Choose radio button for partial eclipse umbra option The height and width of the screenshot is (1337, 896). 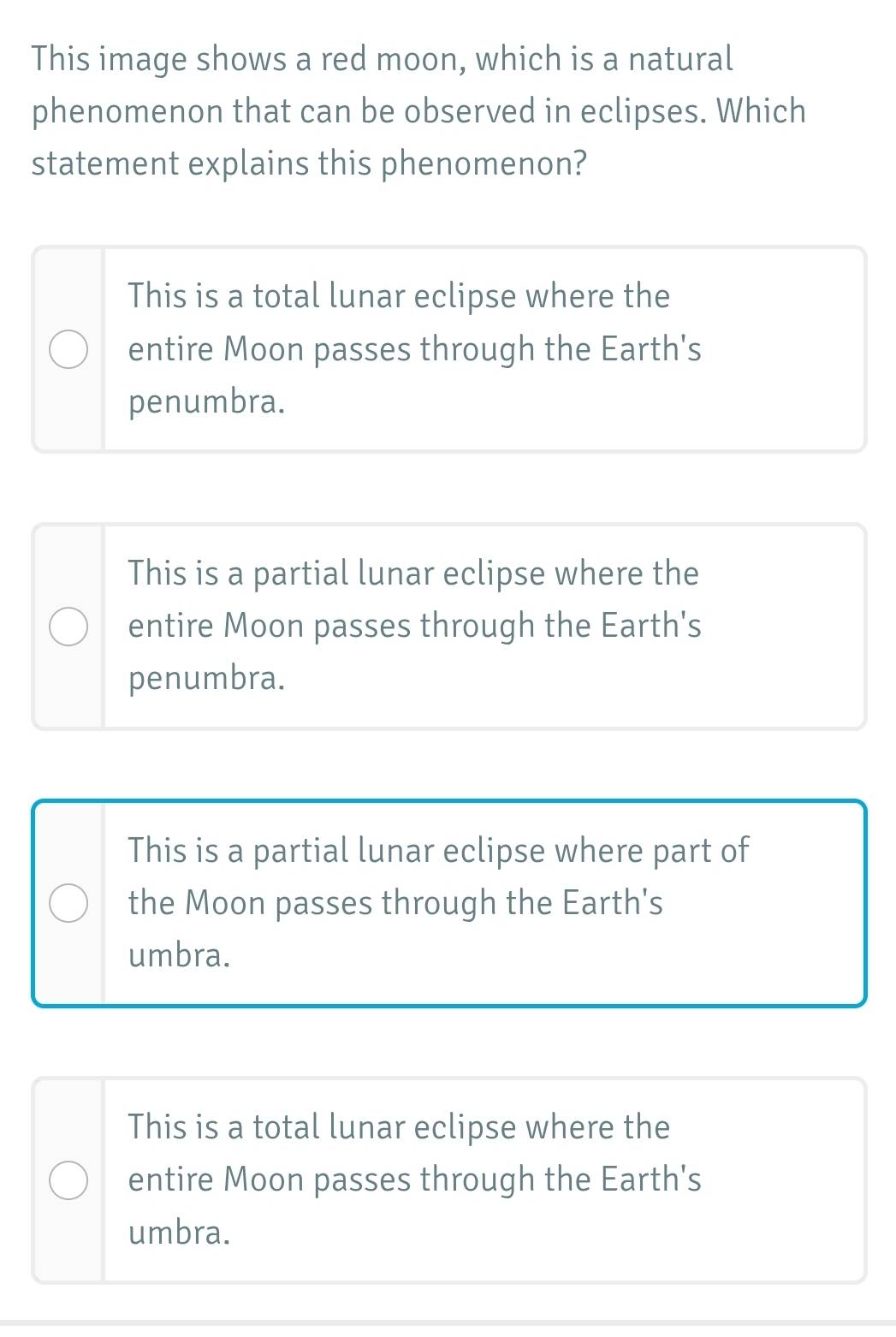coord(68,904)
